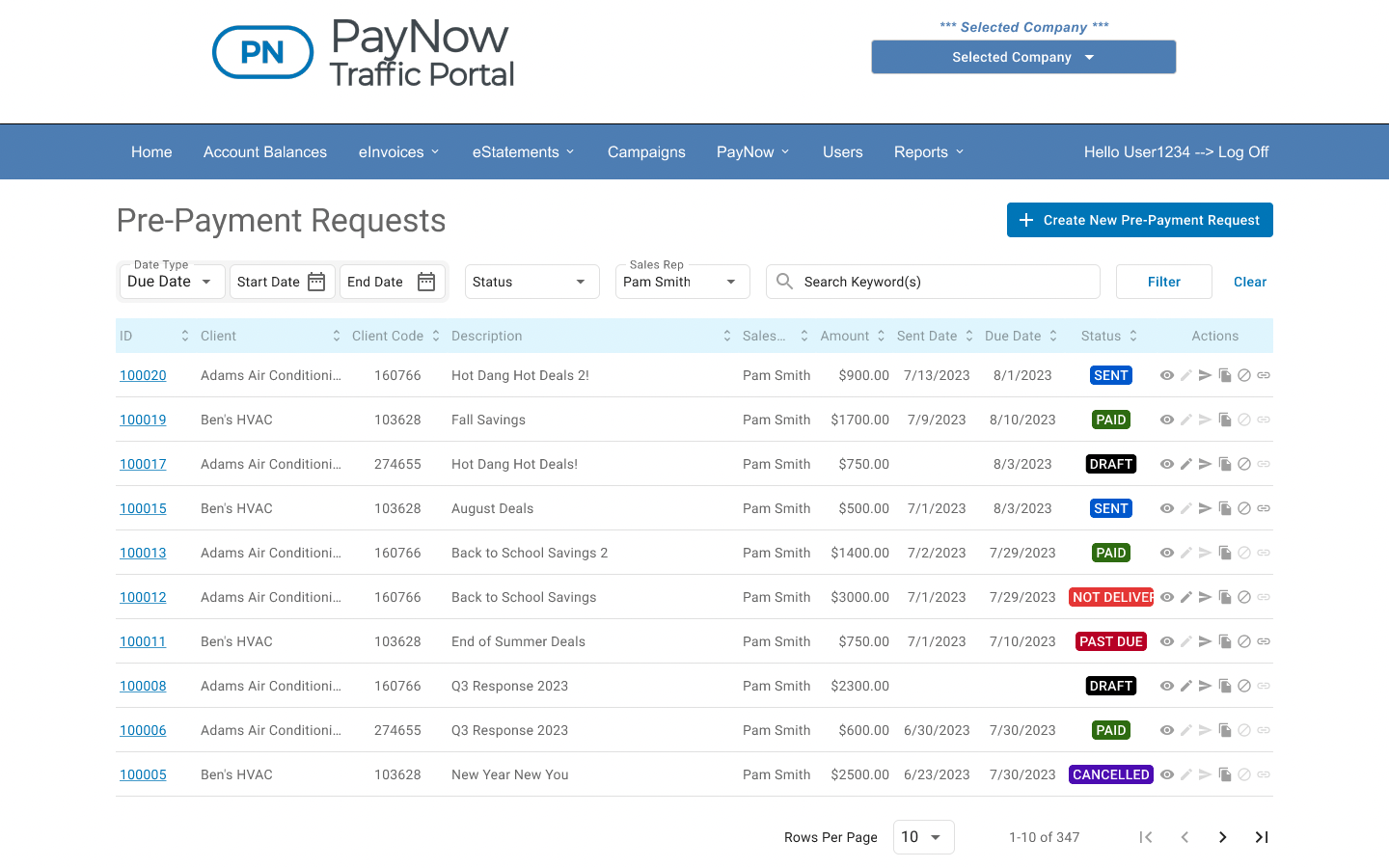Open the Date Type dropdown showing Due Date

pos(171,282)
